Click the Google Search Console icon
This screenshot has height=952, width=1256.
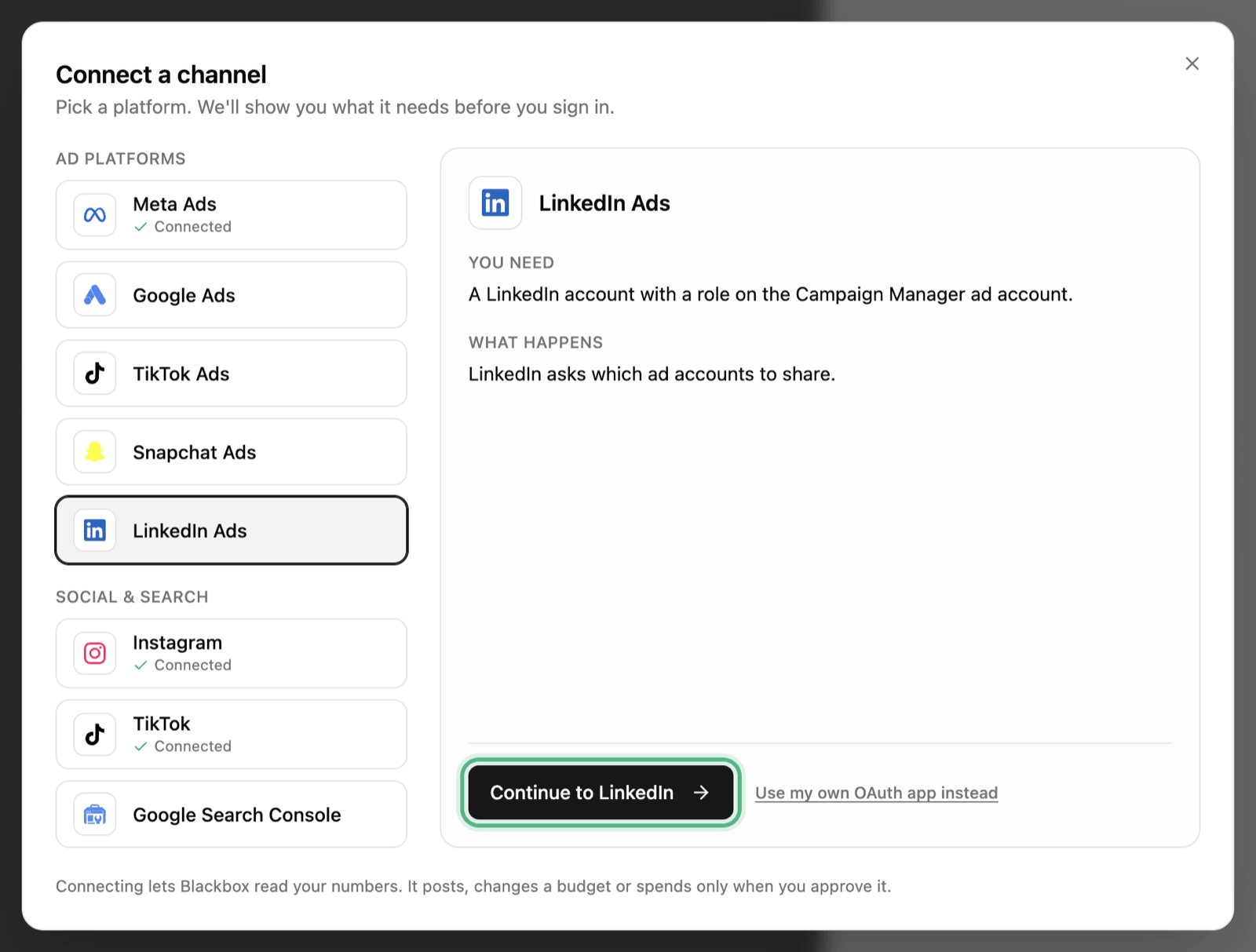95,815
